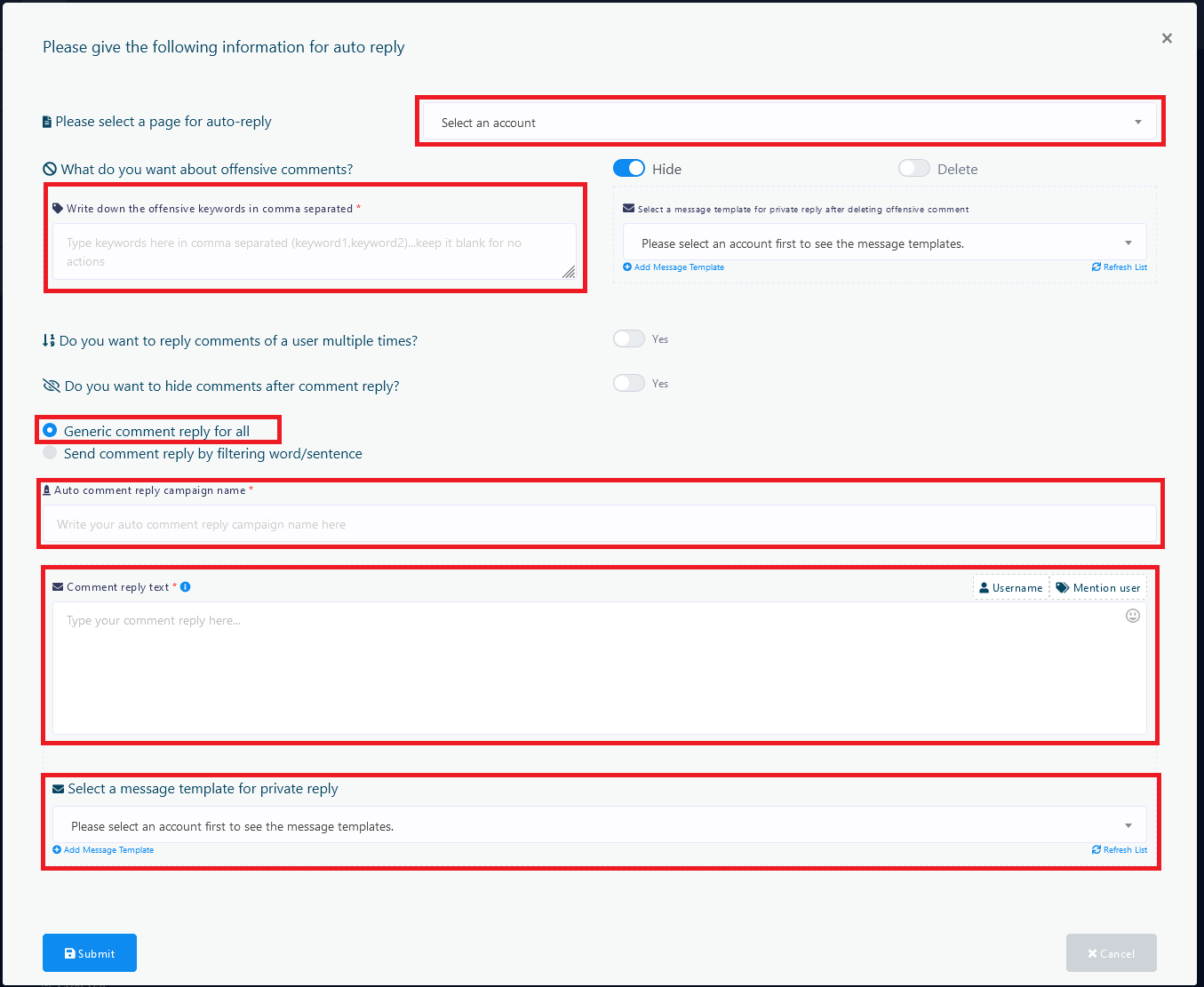1204x987 pixels.
Task: Choose Generic comment reply for all
Action: tap(51, 431)
